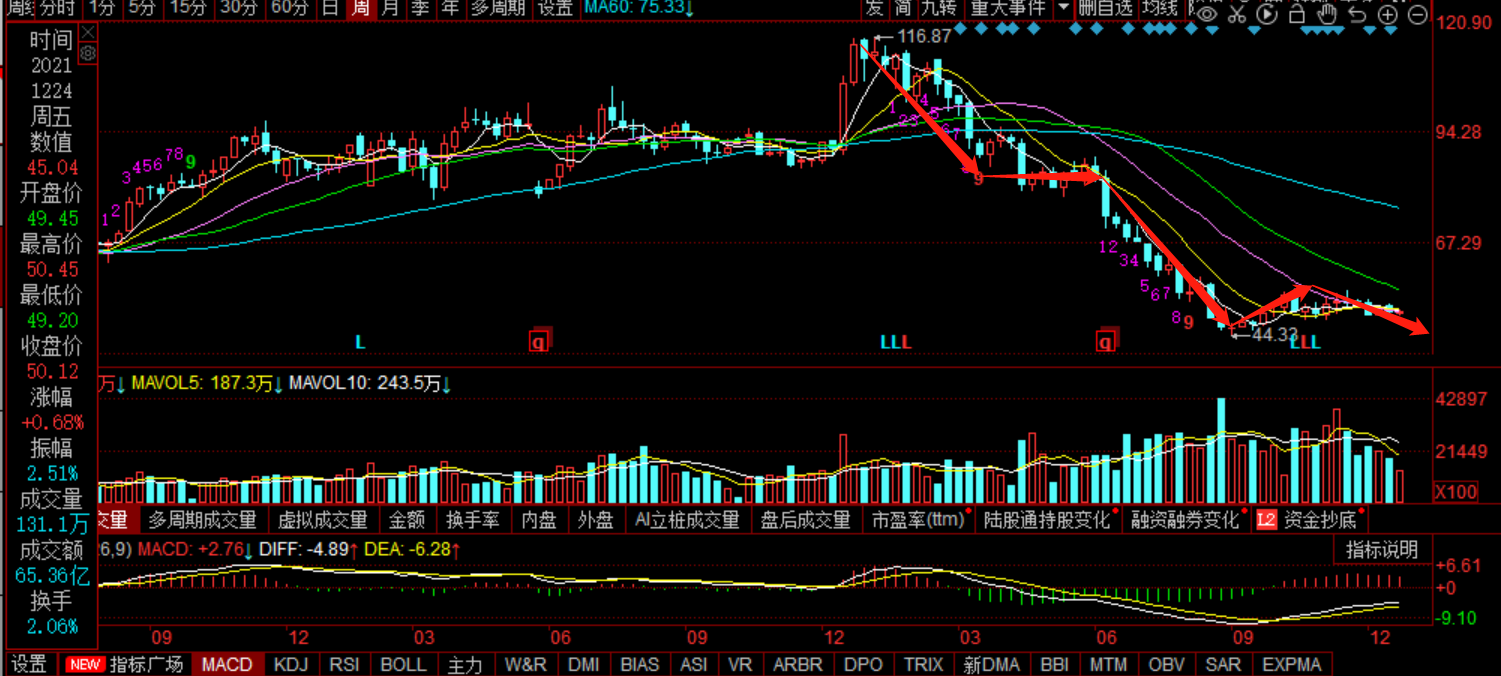
Task: Click the bottom-left 设置 settings button
Action: pyautogui.click(x=29, y=665)
